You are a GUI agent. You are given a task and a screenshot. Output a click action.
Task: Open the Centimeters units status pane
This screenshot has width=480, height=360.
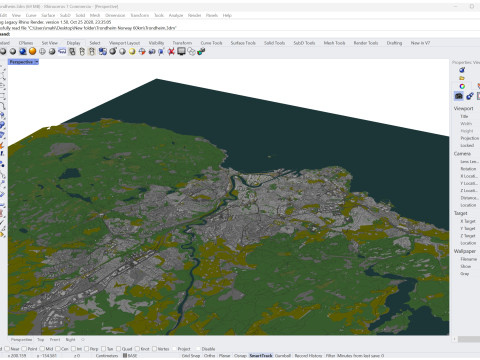[x=107, y=356]
